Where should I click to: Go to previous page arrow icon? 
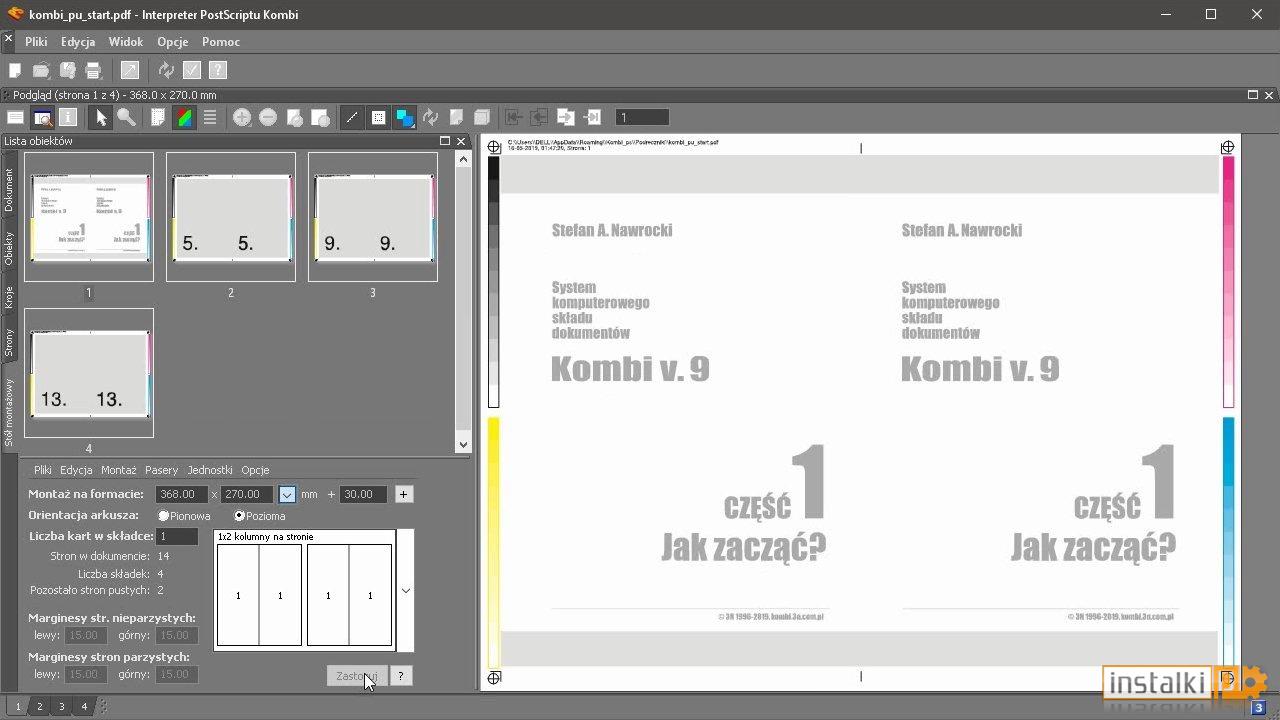(x=540, y=117)
